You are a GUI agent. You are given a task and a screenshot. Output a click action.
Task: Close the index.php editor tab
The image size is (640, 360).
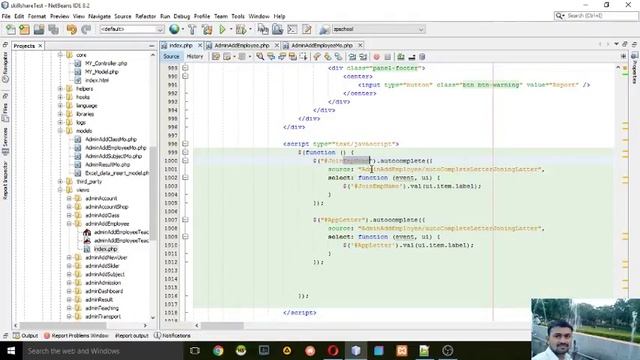[x=200, y=45]
